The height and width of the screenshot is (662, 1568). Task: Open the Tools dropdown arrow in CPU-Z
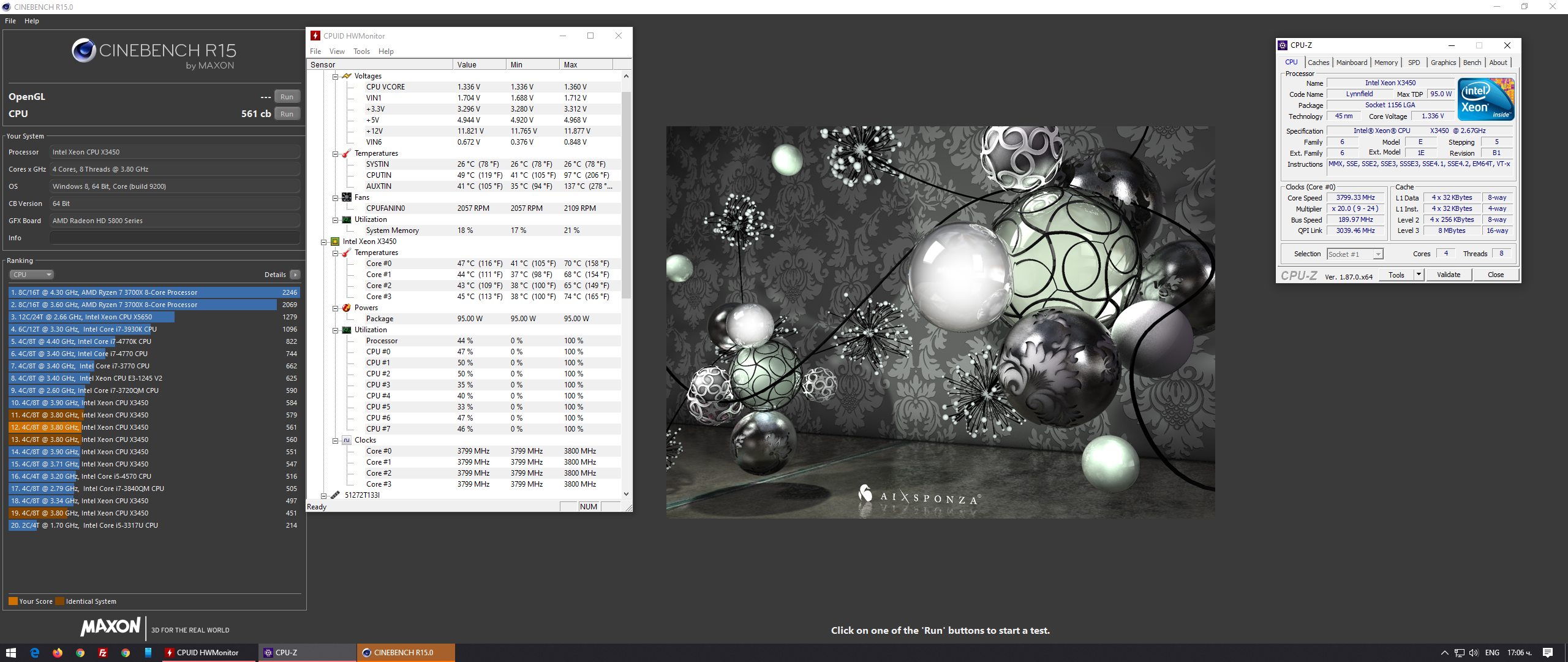[x=1419, y=275]
